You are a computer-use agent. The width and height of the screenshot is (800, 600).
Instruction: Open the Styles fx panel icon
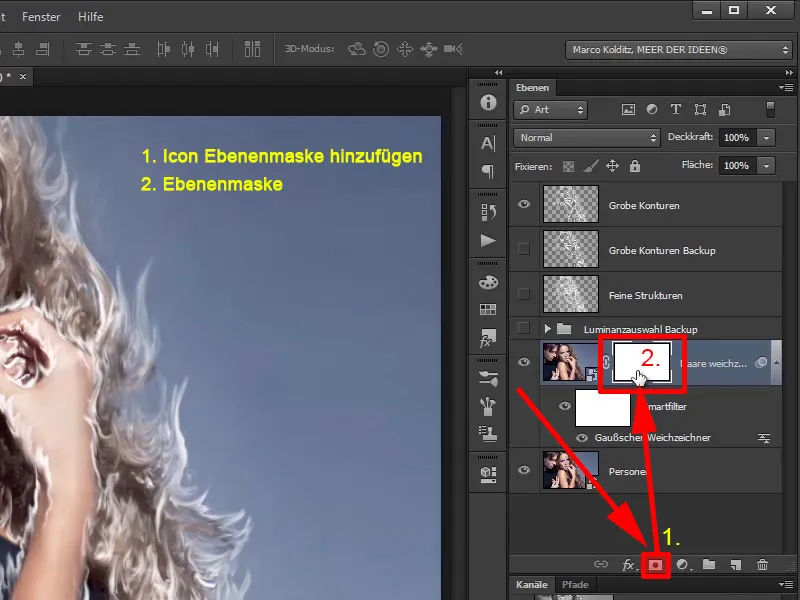(487, 338)
